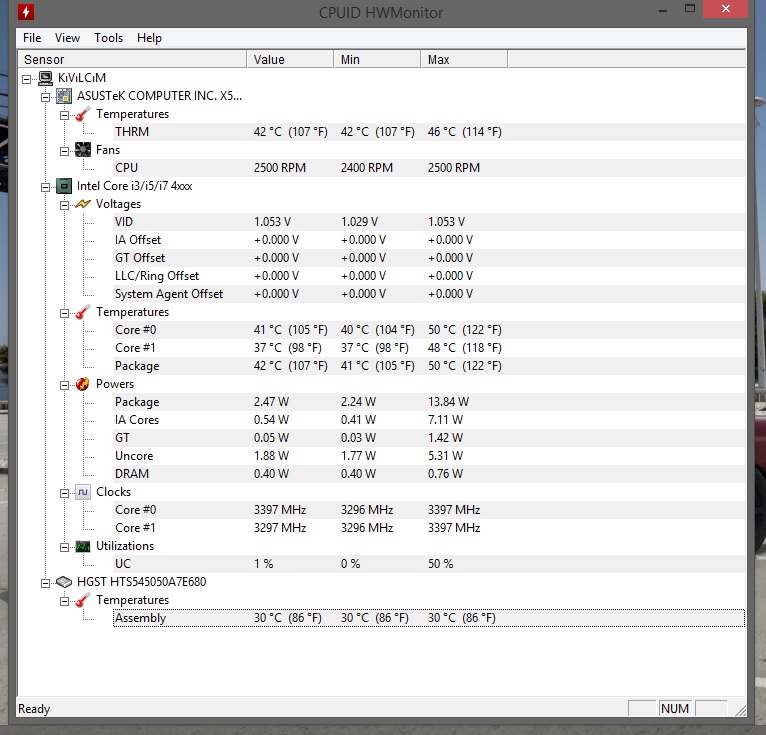This screenshot has height=735, width=766.
Task: Select the CPU fan row
Action: (429, 168)
